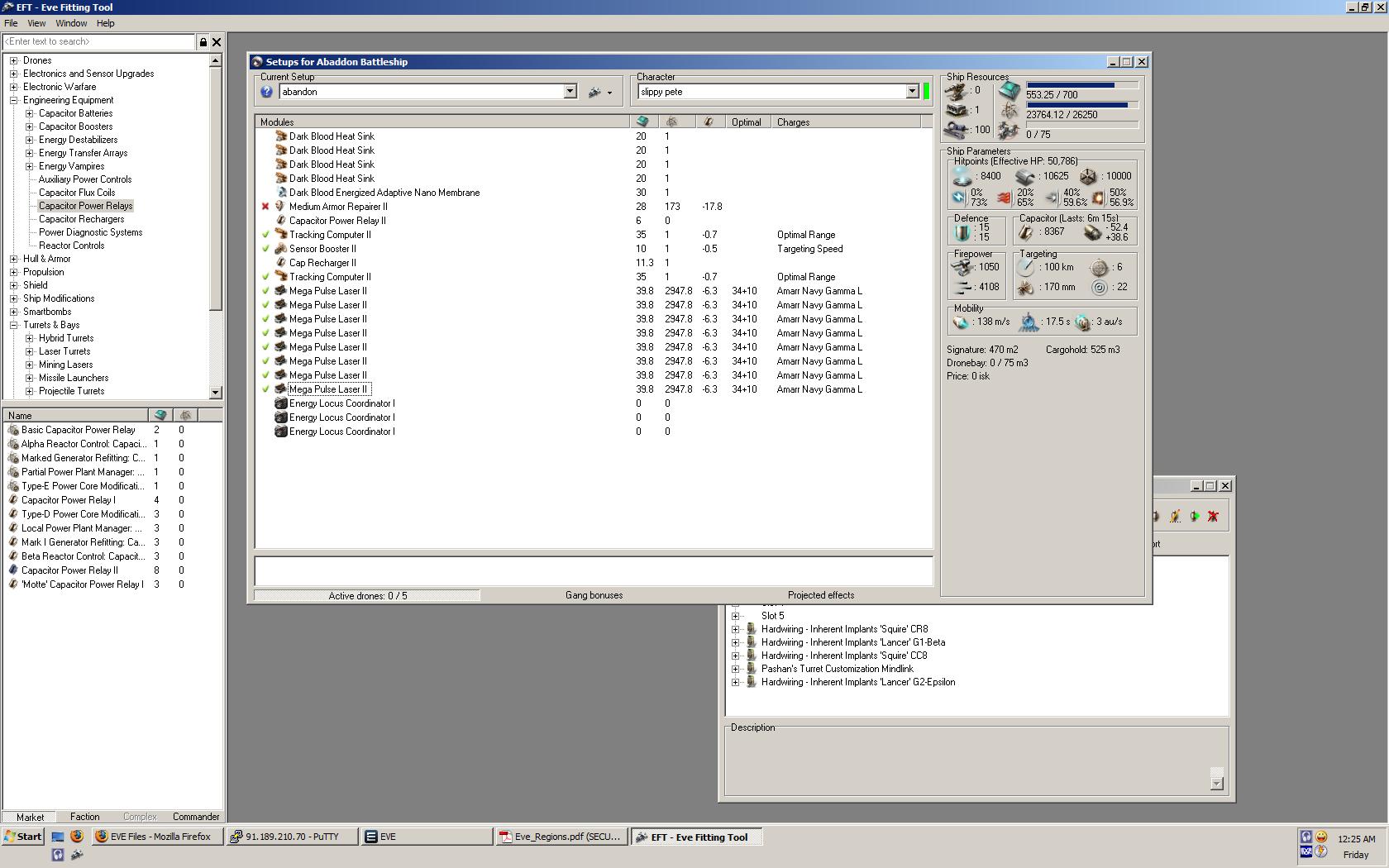
Task: Click the red X delete icon in background window
Action: 1213,517
